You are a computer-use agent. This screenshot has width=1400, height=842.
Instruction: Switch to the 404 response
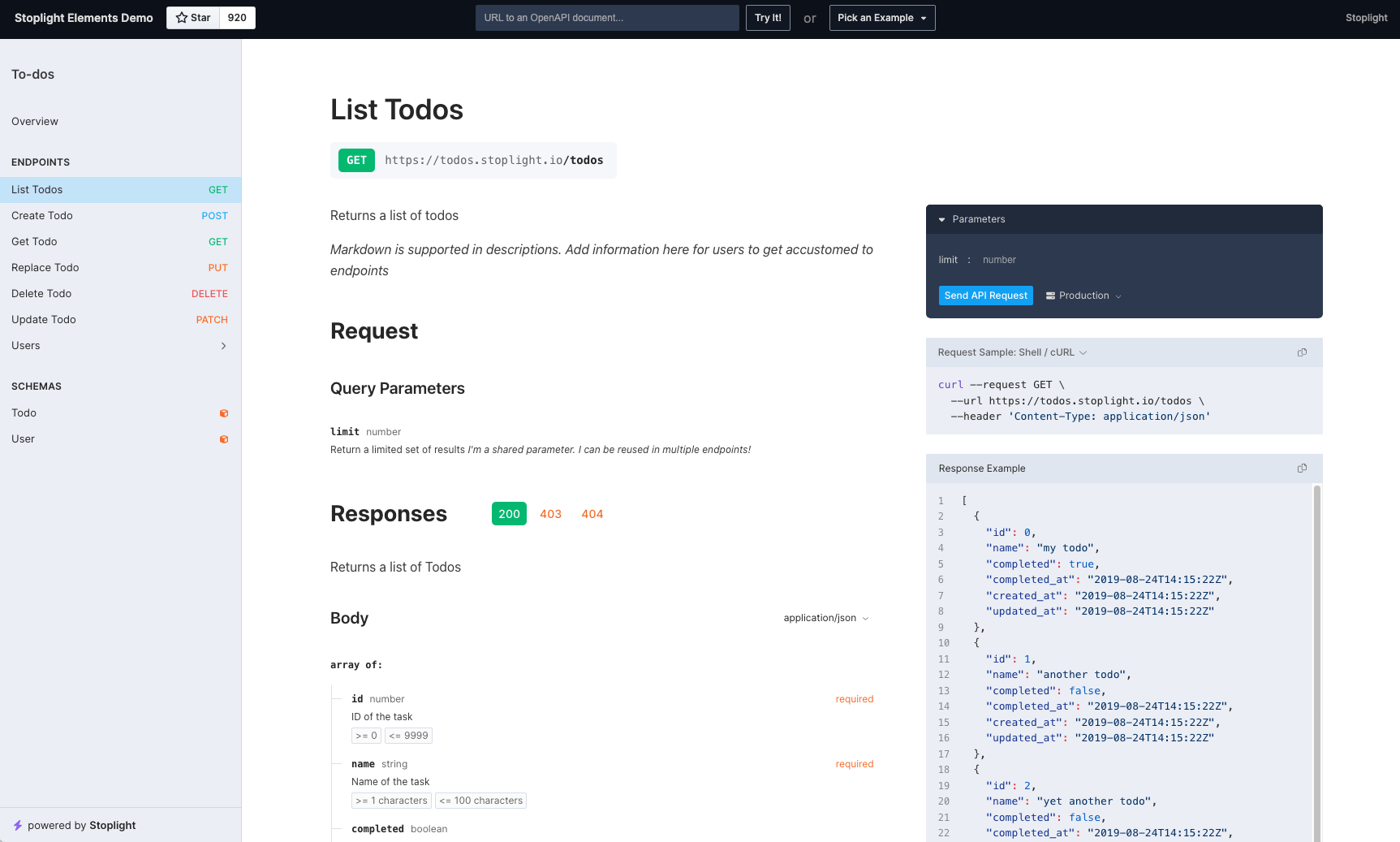click(592, 513)
